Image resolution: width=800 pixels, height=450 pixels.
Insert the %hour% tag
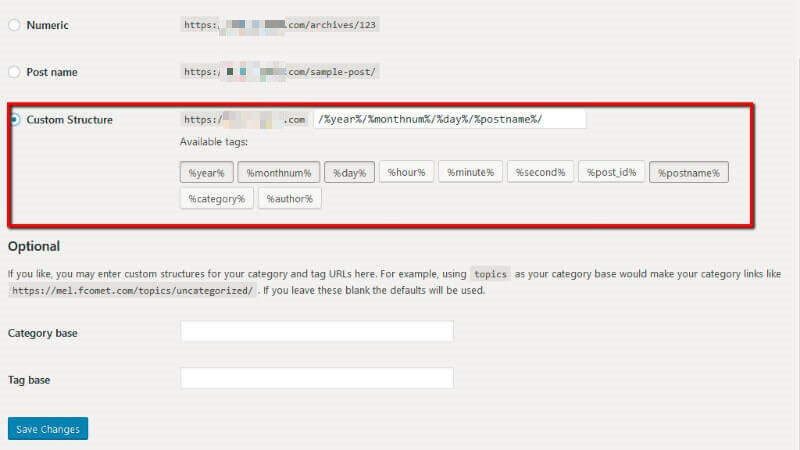[x=406, y=172]
